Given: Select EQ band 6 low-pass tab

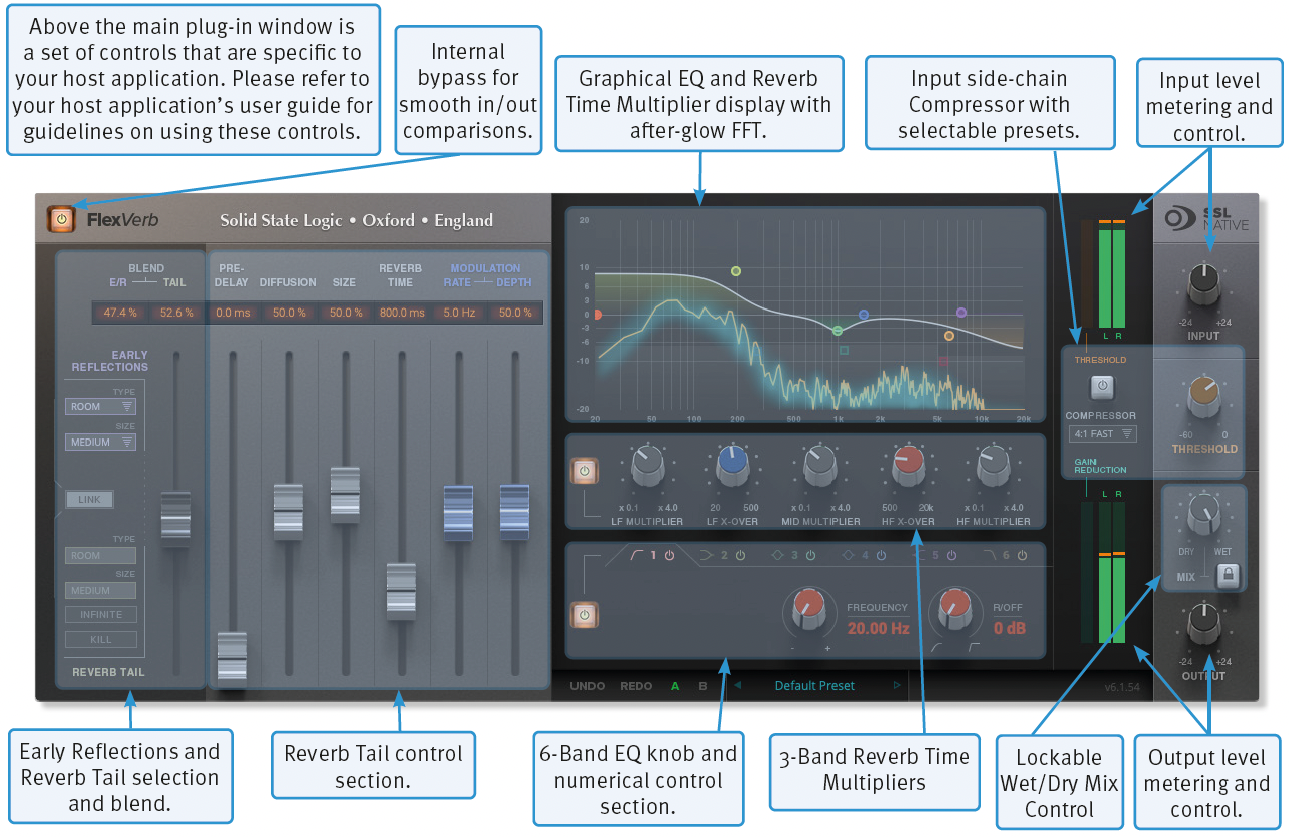Looking at the screenshot, I should tap(997, 555).
